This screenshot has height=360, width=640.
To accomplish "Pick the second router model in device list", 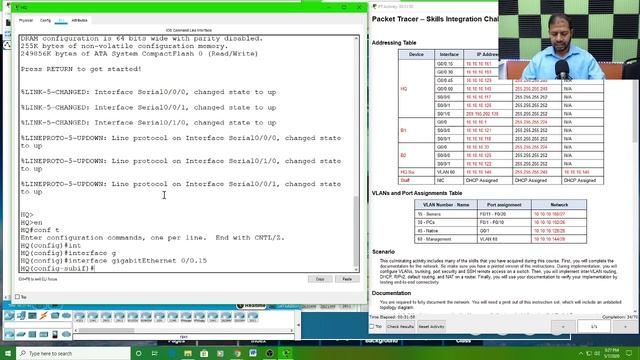I will click(x=93, y=317).
